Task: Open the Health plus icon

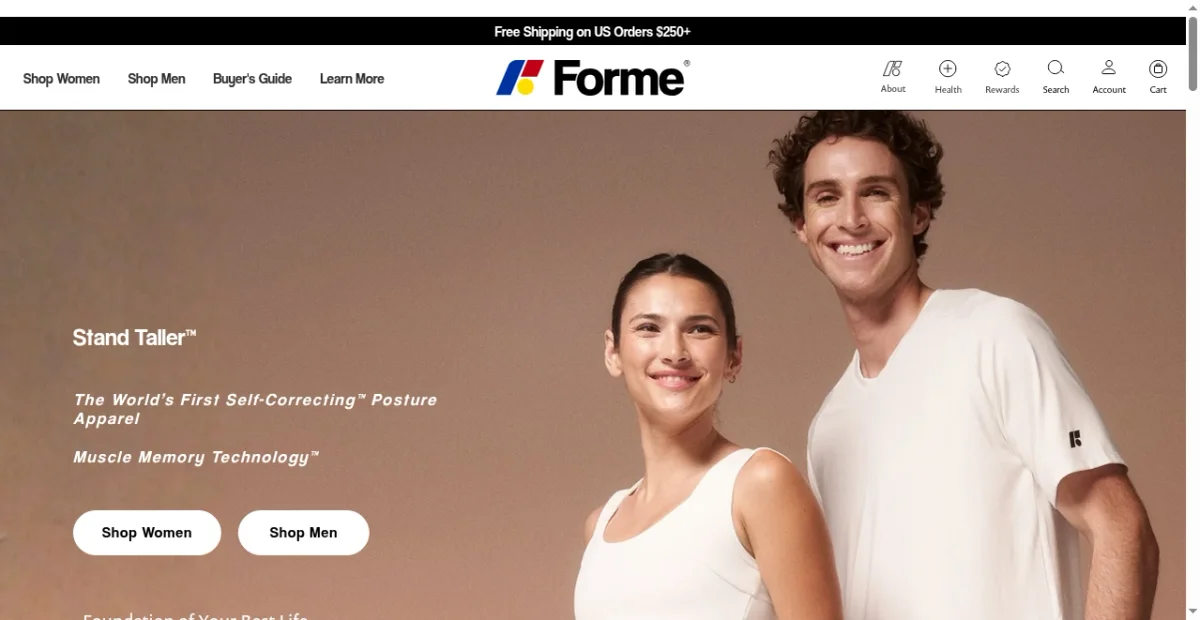Action: (948, 68)
